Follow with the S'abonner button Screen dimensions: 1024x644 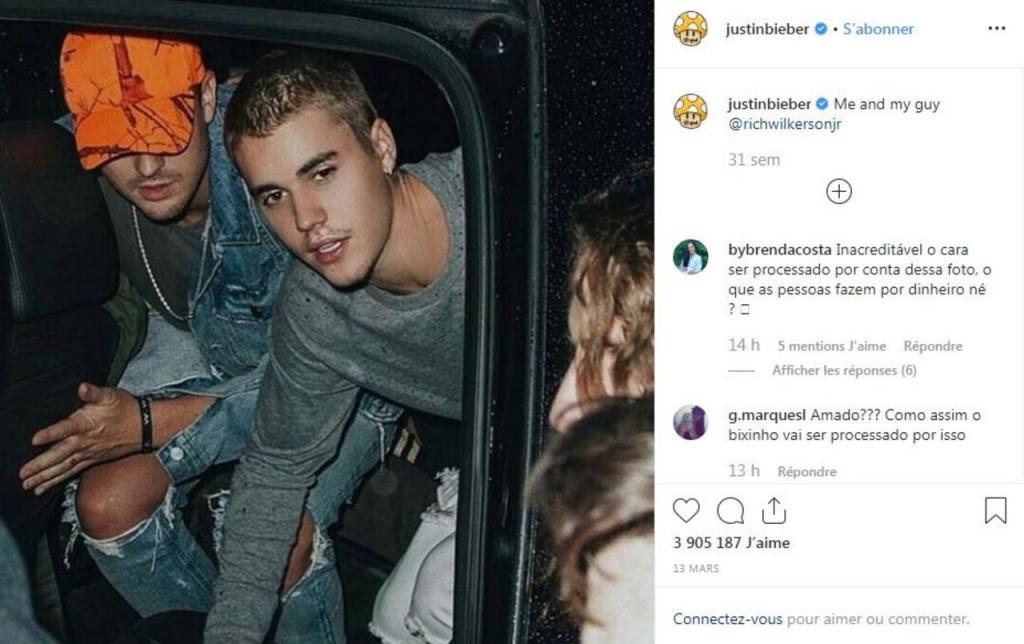[x=878, y=29]
